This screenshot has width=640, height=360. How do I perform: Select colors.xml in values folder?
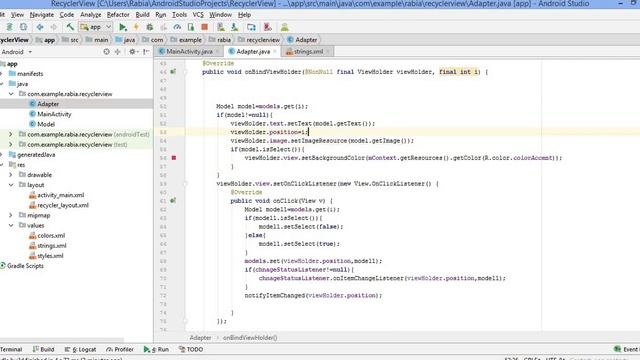pos(51,236)
